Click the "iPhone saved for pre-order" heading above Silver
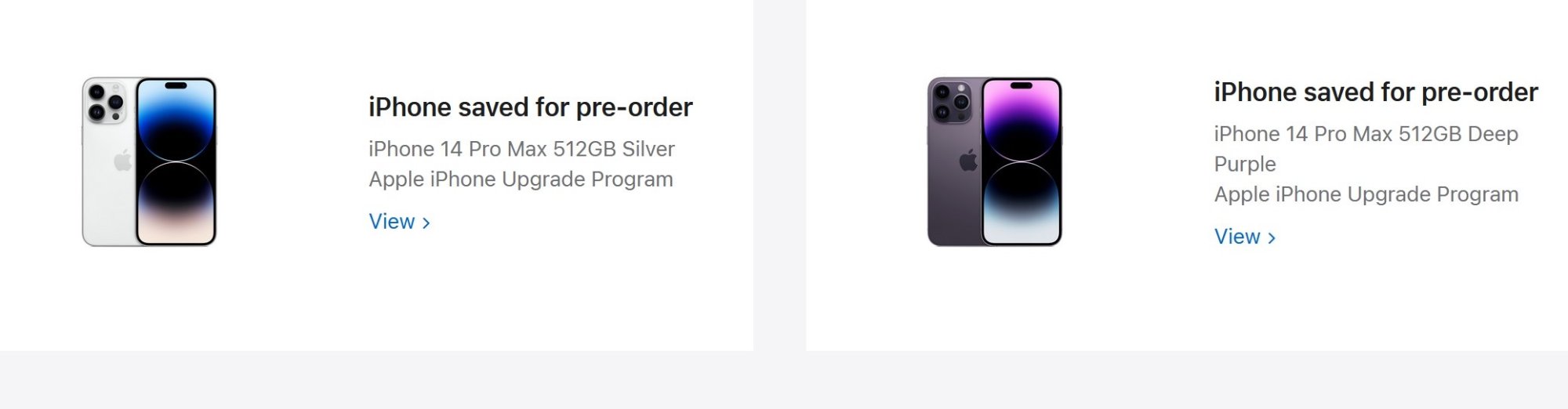The height and width of the screenshot is (409, 1568). click(x=530, y=107)
